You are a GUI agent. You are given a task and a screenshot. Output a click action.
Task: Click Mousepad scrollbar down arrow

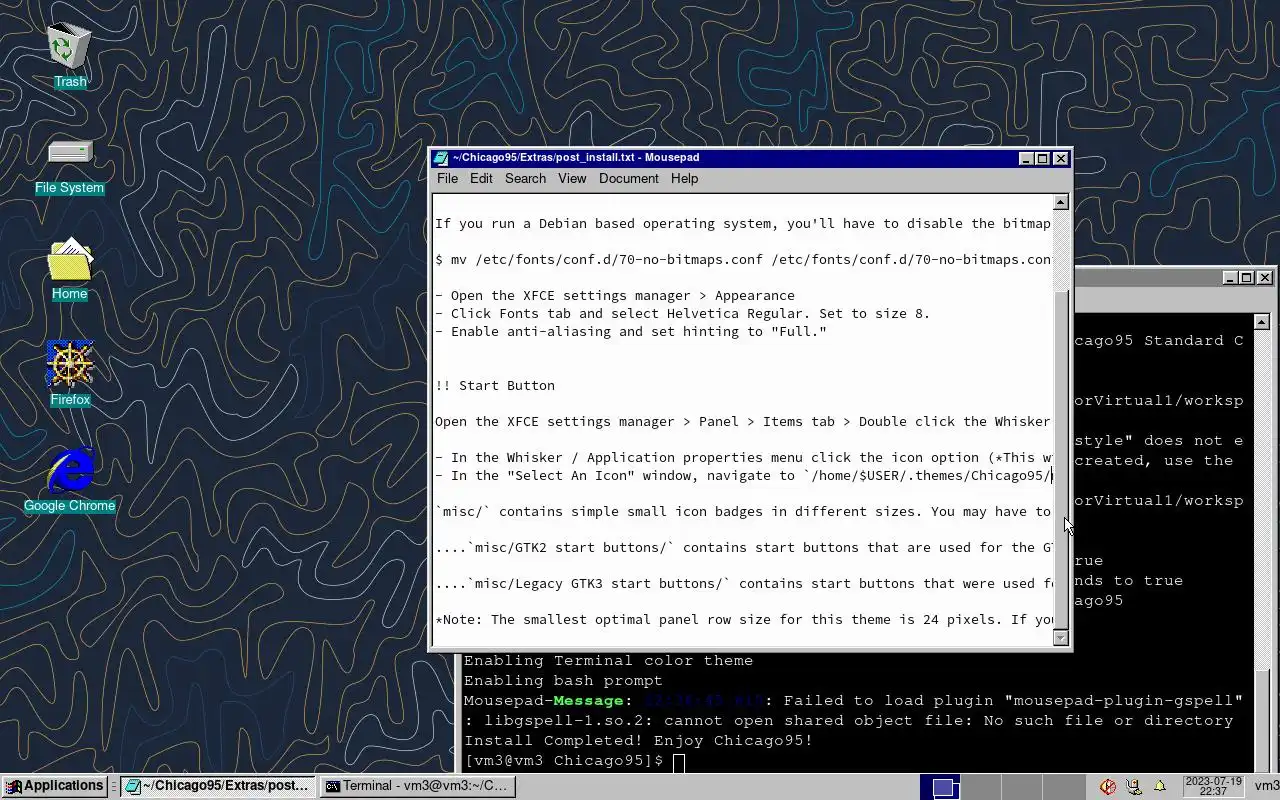click(x=1061, y=638)
